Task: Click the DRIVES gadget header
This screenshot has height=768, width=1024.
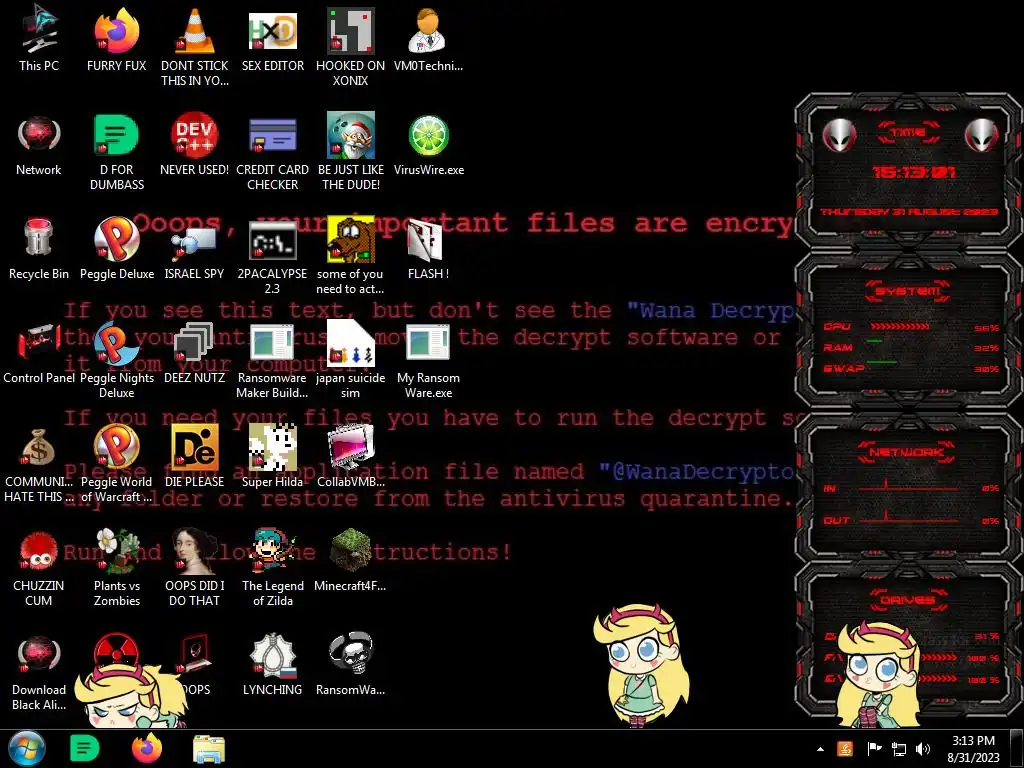Action: 908,599
